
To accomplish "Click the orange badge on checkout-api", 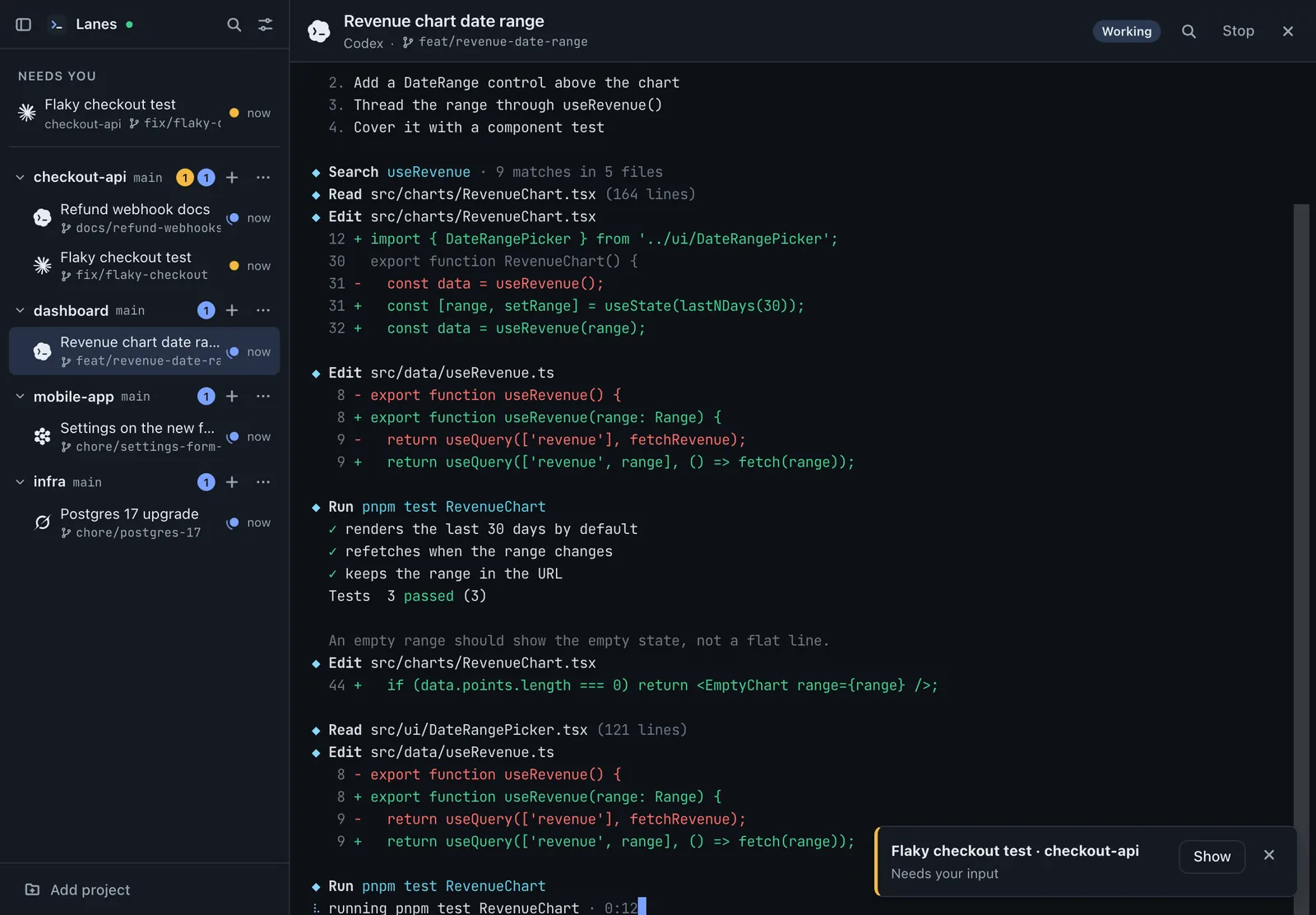I will 185,177.
